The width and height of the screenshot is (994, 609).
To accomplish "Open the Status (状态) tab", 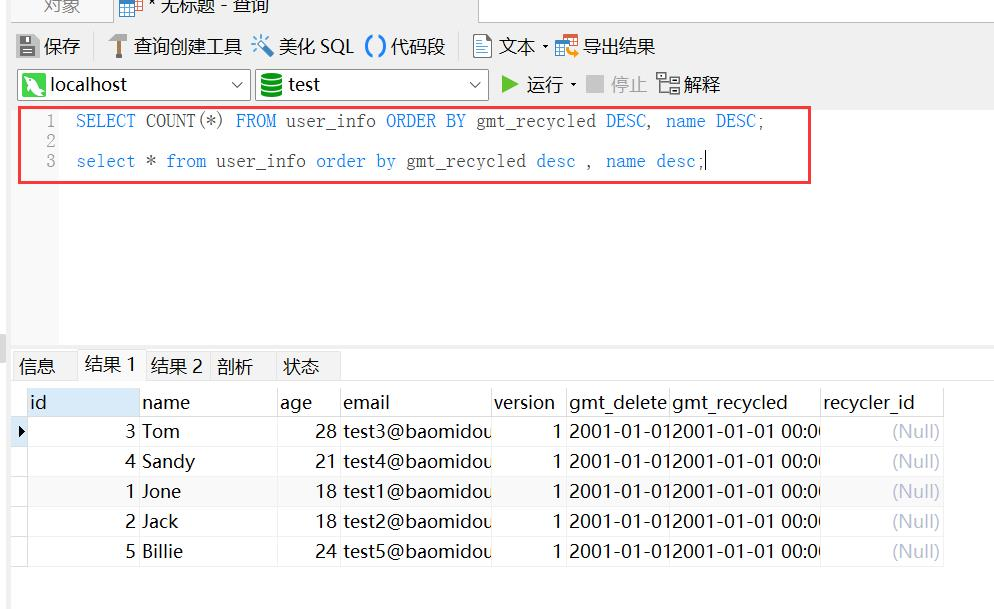I will pos(301,366).
